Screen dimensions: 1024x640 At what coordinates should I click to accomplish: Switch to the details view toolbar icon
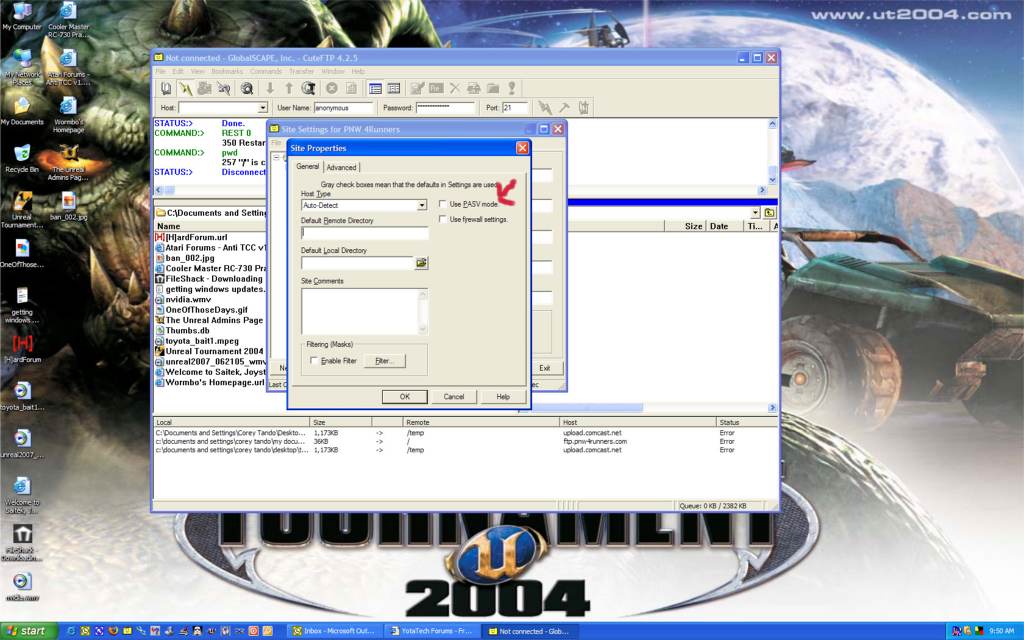pyautogui.click(x=394, y=88)
